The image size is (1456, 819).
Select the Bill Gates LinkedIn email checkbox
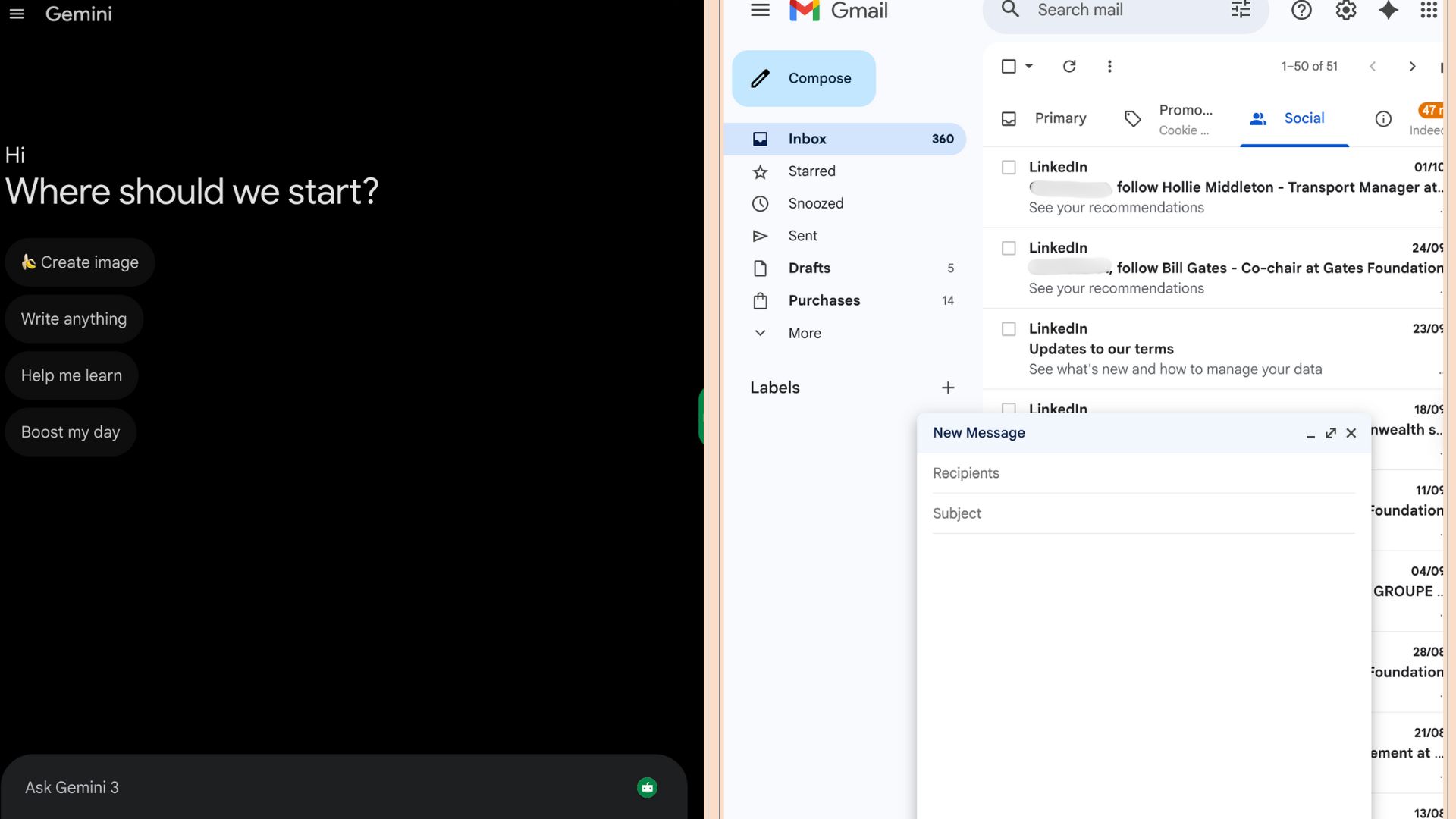[x=1009, y=248]
